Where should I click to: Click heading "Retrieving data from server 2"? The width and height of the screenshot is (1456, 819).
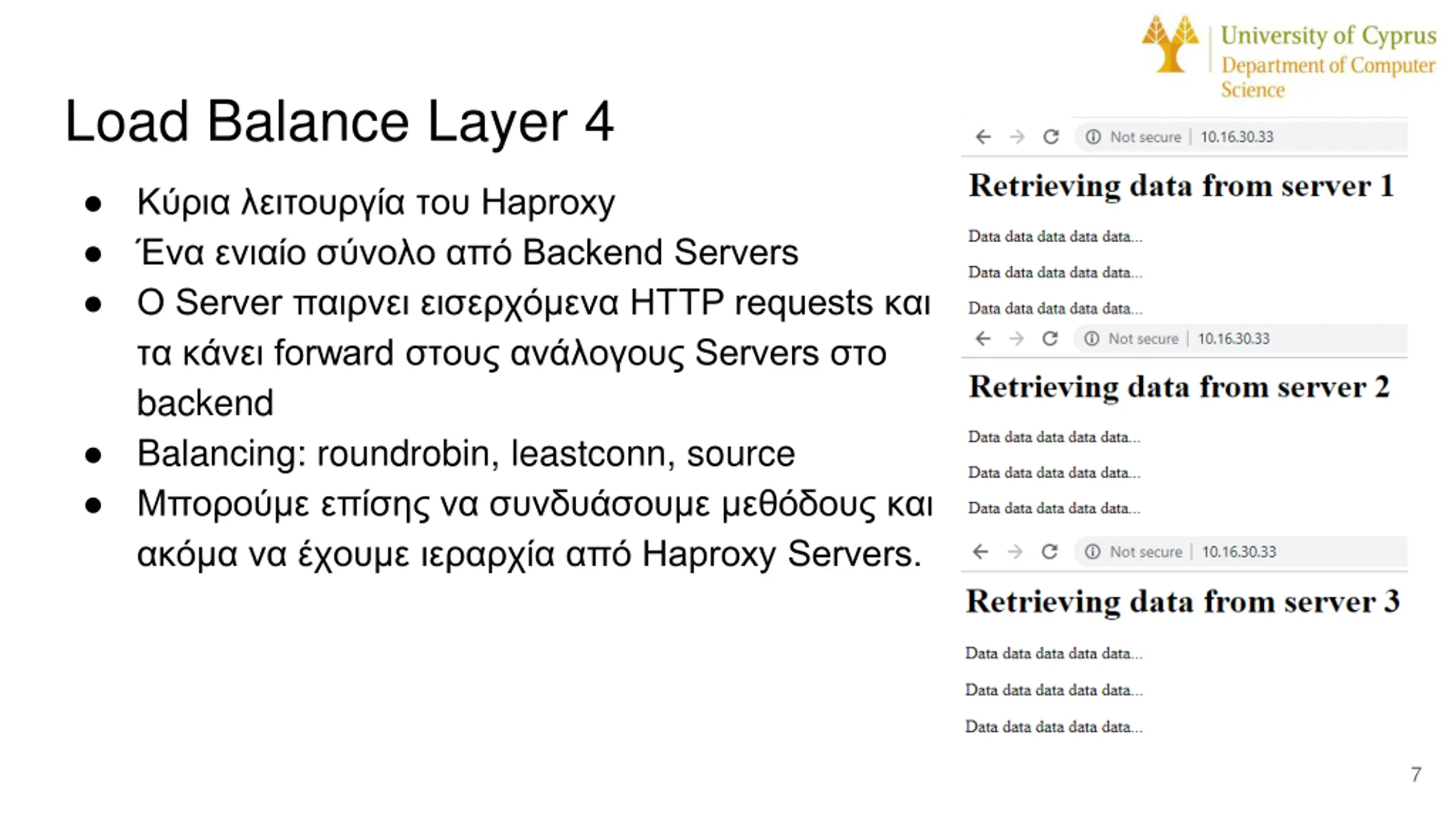[1180, 388]
